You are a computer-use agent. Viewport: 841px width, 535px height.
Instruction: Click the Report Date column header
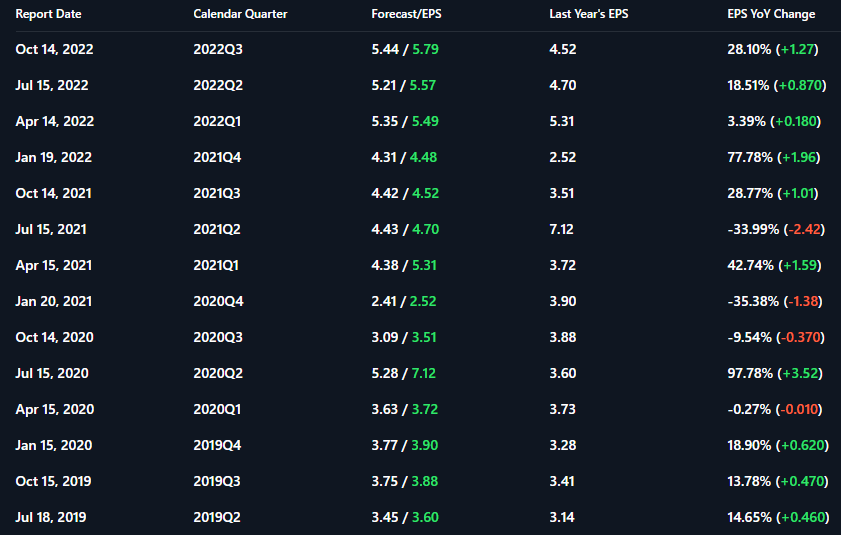[x=48, y=14]
